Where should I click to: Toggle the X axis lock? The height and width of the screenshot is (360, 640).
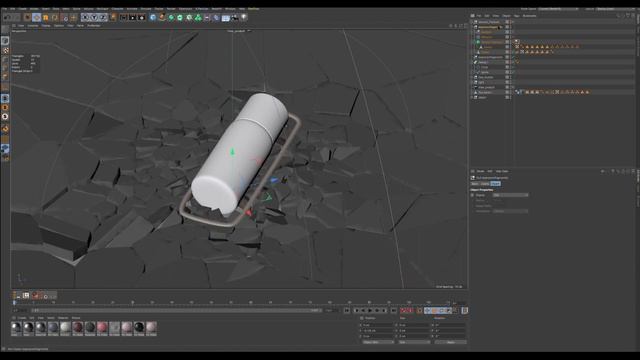85,18
